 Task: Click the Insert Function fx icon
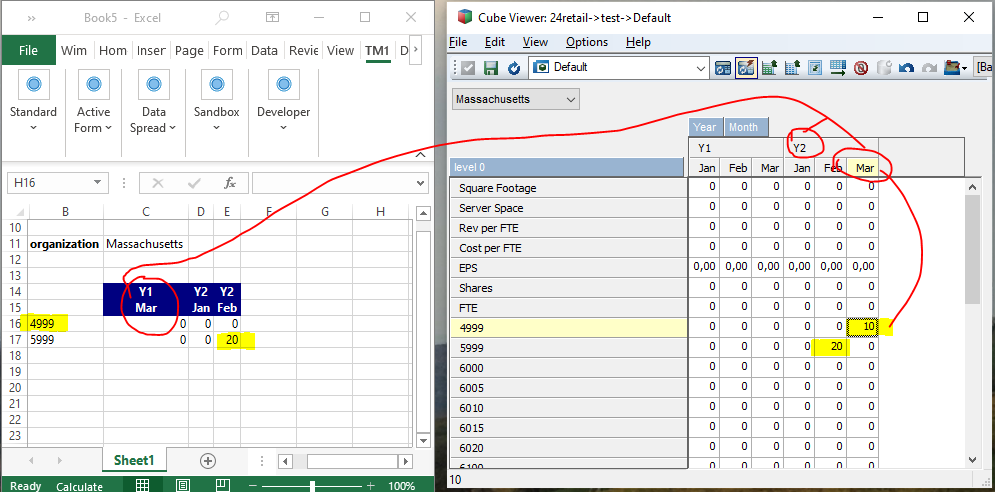point(229,183)
